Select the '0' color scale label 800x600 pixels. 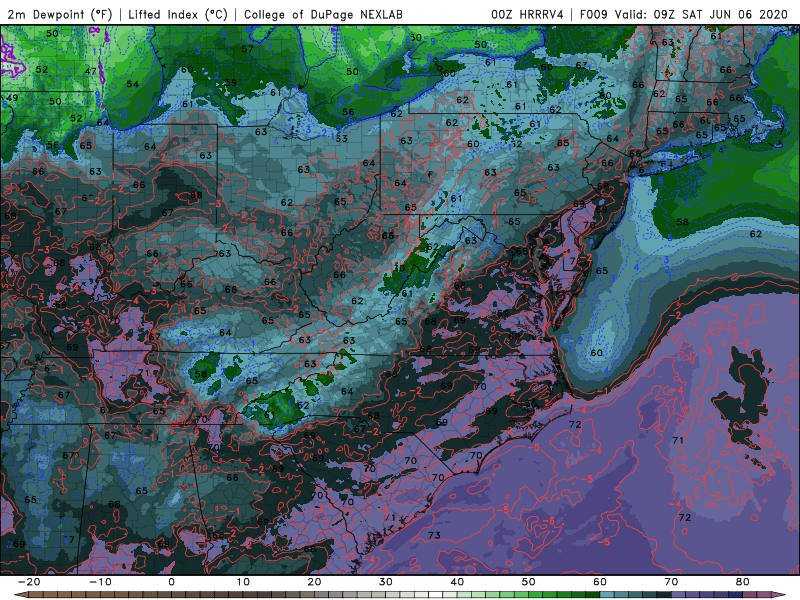tap(171, 582)
